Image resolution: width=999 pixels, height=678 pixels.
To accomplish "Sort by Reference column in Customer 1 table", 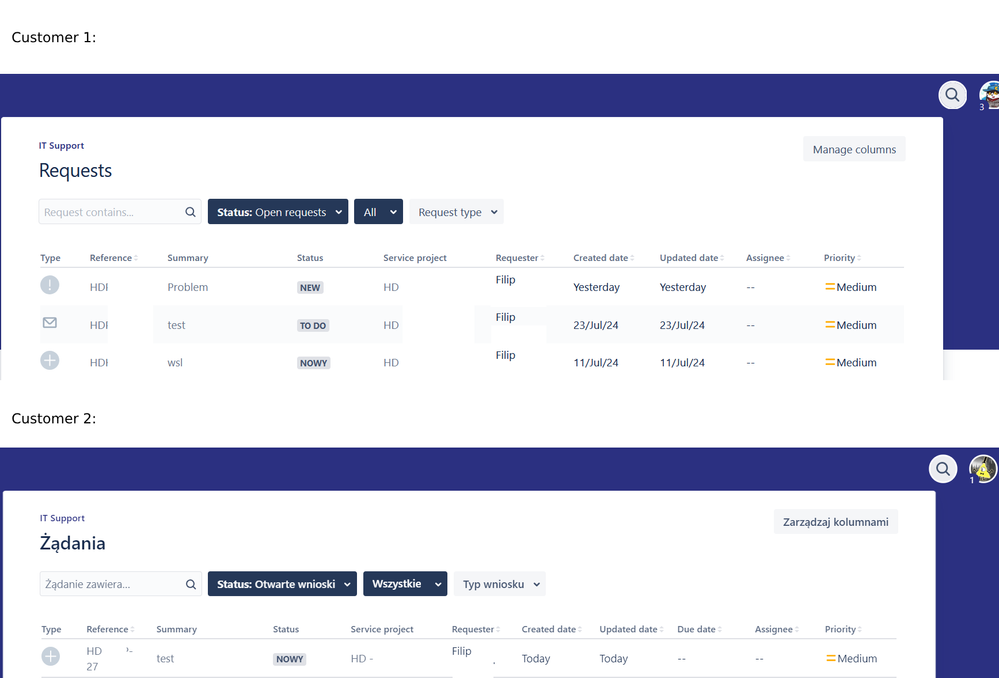I will pyautogui.click(x=113, y=258).
